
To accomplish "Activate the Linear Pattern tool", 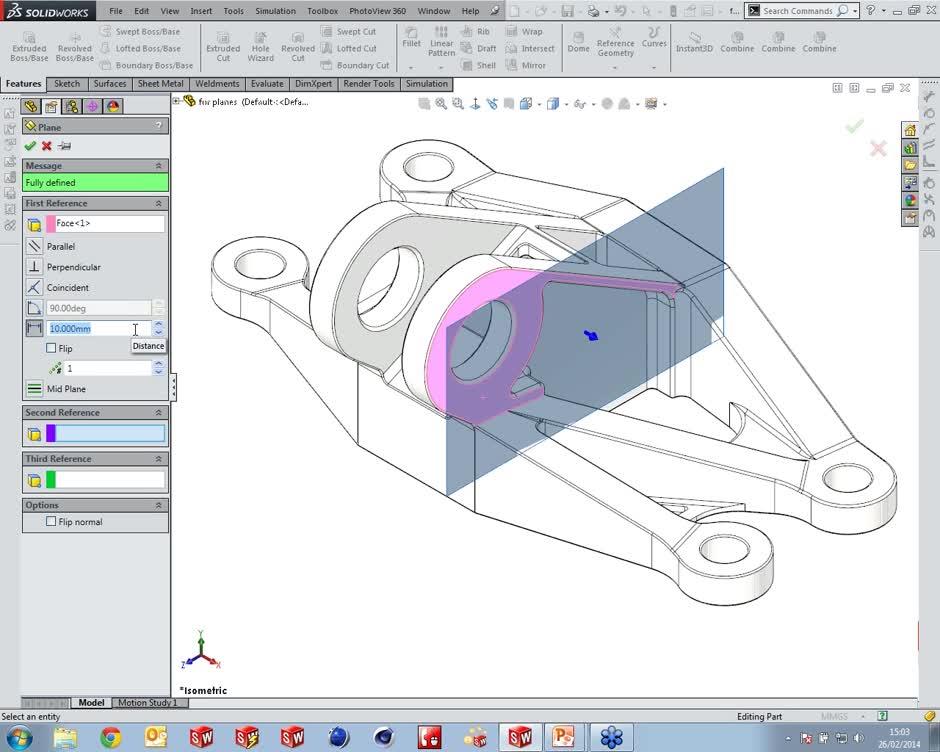I will [441, 44].
